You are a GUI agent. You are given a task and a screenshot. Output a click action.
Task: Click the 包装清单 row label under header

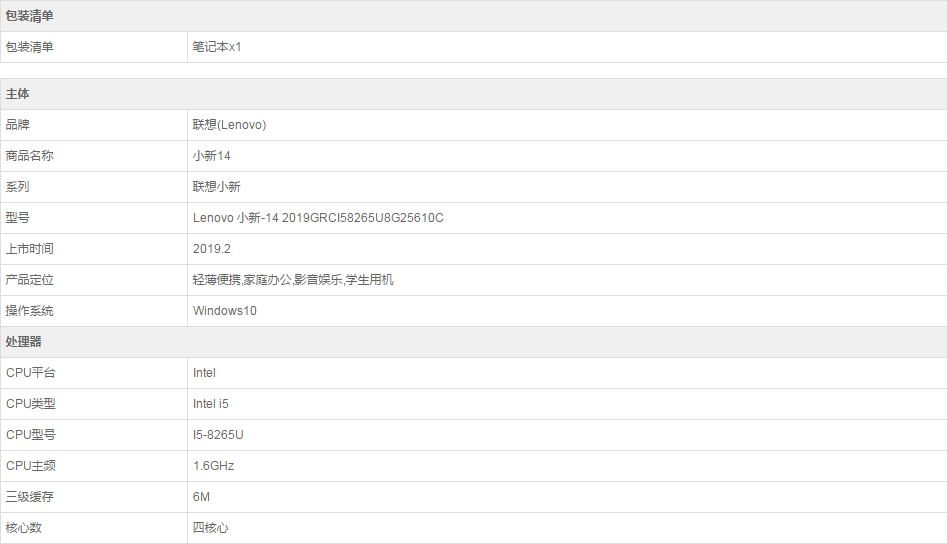[x=30, y=47]
